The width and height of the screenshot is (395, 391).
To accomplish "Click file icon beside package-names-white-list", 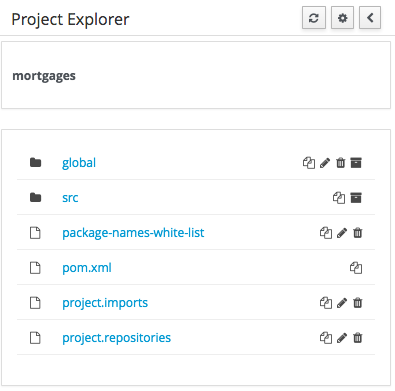I will (x=35, y=233).
